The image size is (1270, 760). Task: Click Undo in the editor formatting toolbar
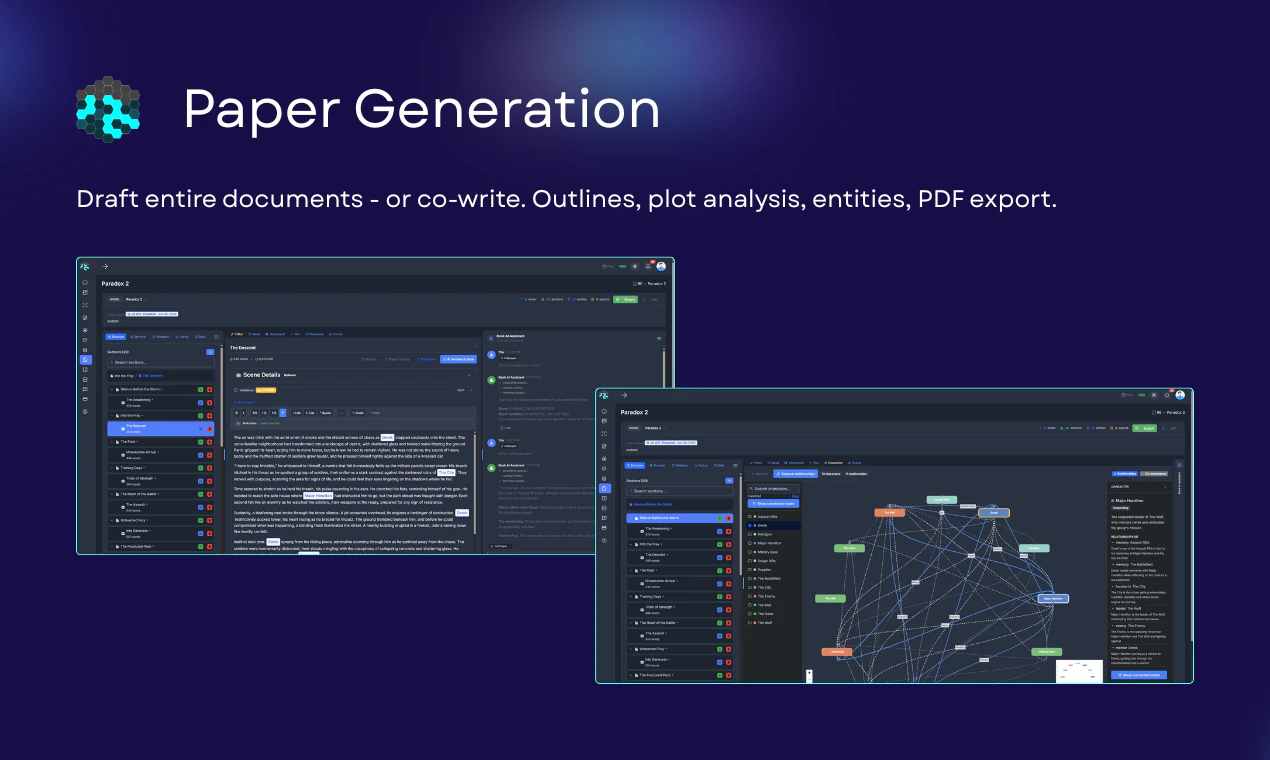357,413
